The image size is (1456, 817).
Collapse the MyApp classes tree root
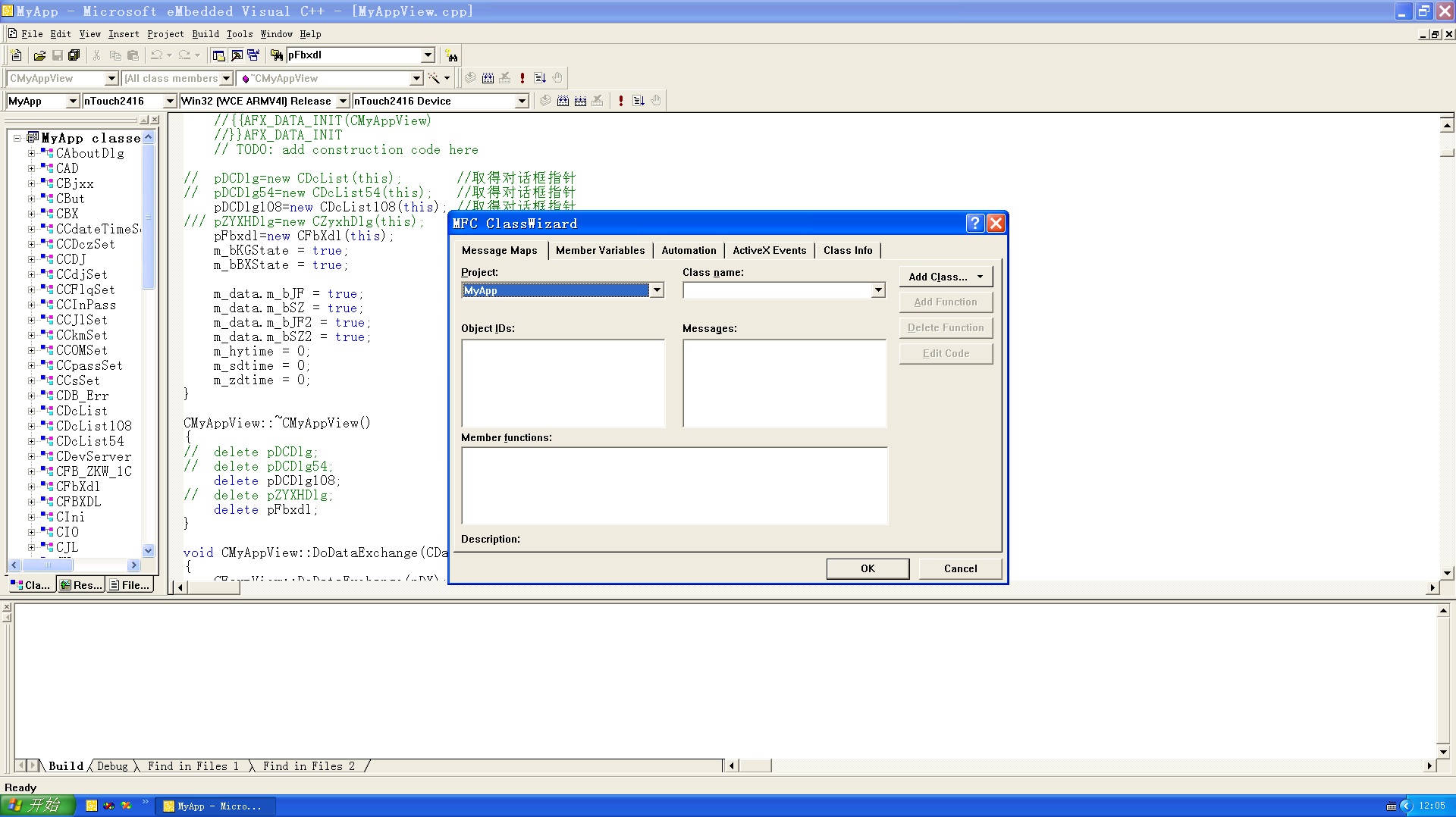[17, 138]
